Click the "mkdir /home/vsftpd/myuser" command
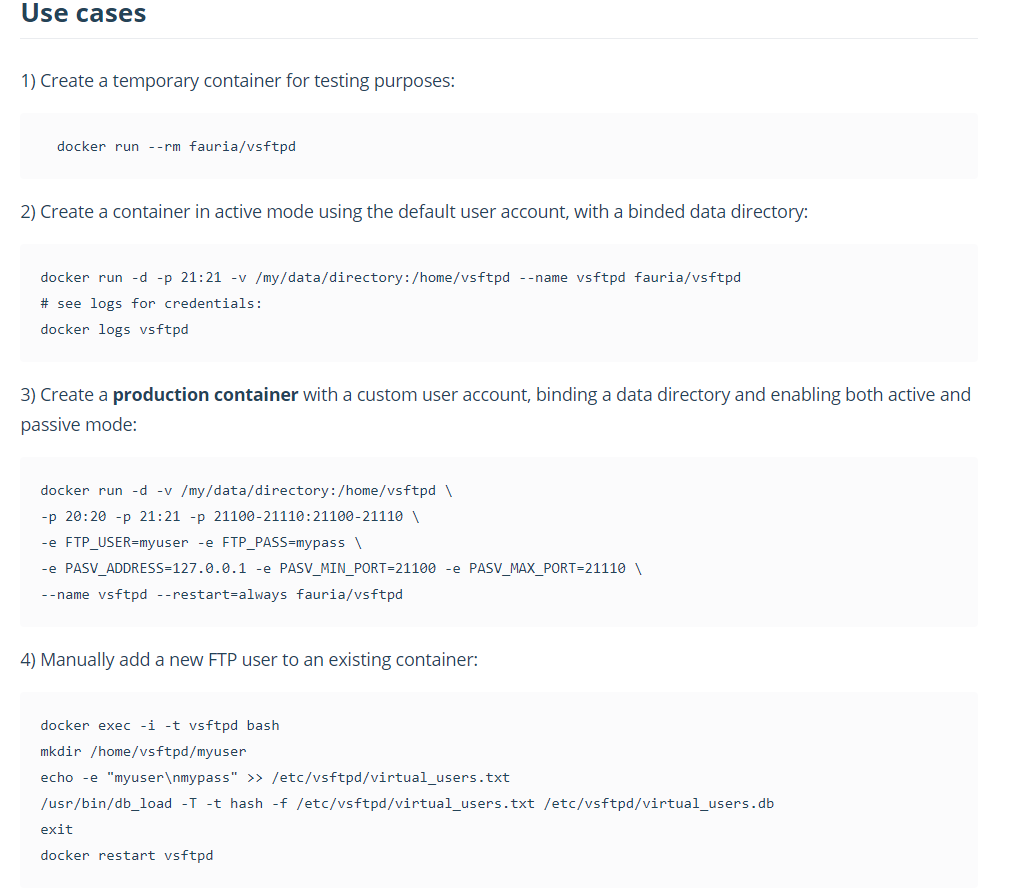The image size is (1012, 890). coord(143,751)
